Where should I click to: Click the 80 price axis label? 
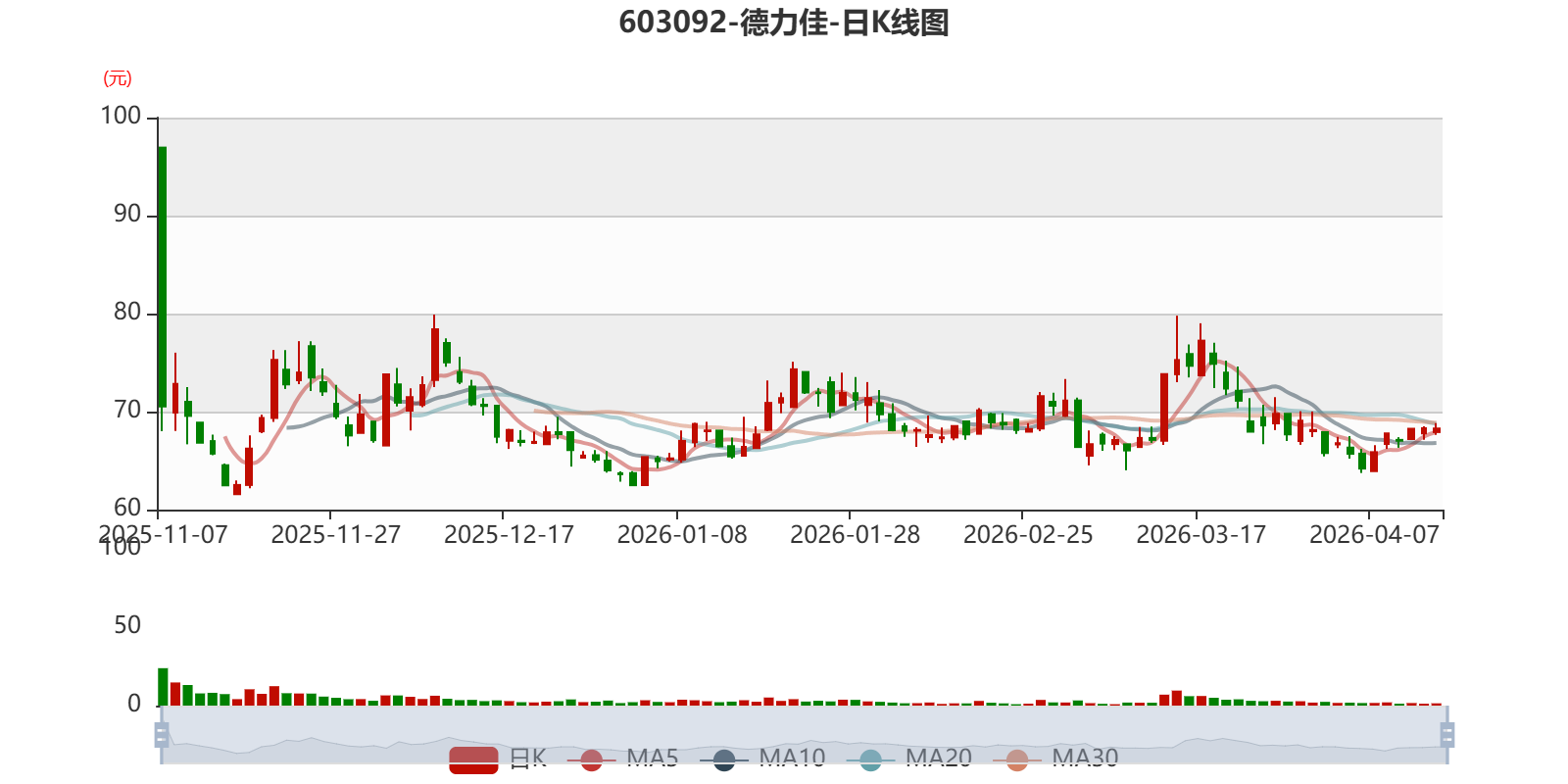127,313
